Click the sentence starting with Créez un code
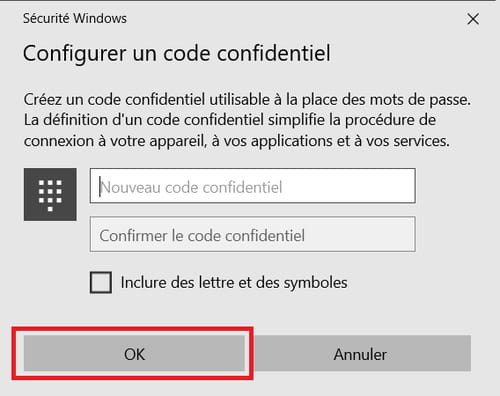This screenshot has height=396, width=500. point(247,100)
